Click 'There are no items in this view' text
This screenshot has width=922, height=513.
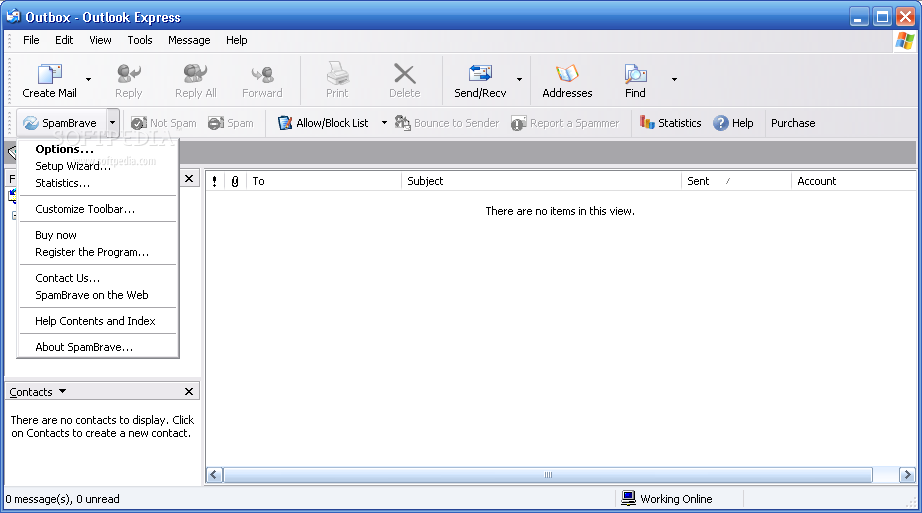pos(560,211)
